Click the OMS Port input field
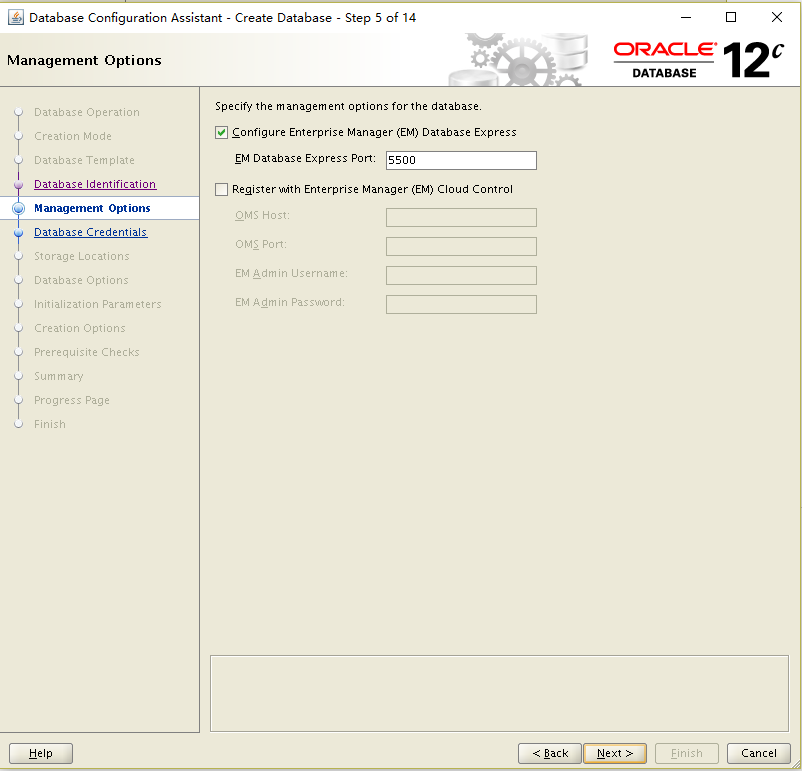Screen dimensions: 802x771 point(461,247)
